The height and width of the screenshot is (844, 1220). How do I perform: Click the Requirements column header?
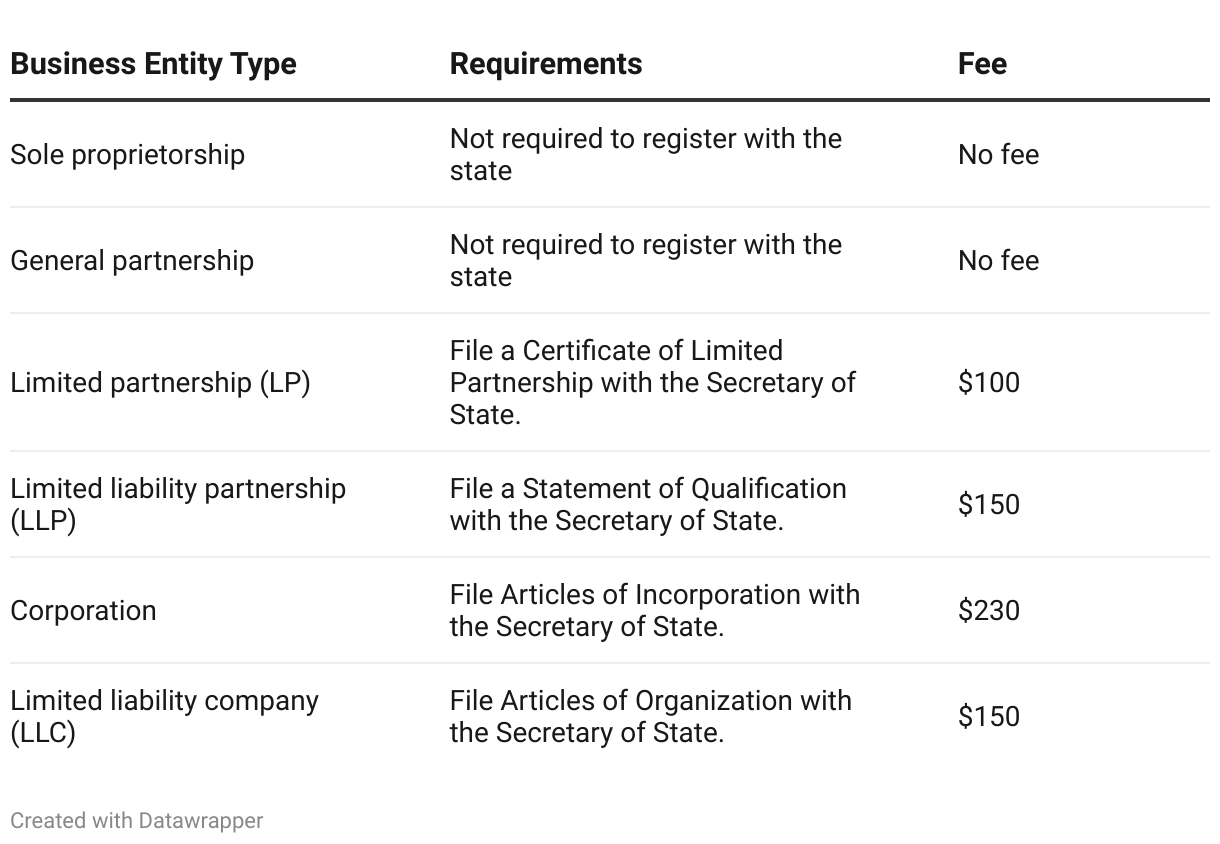click(x=546, y=64)
